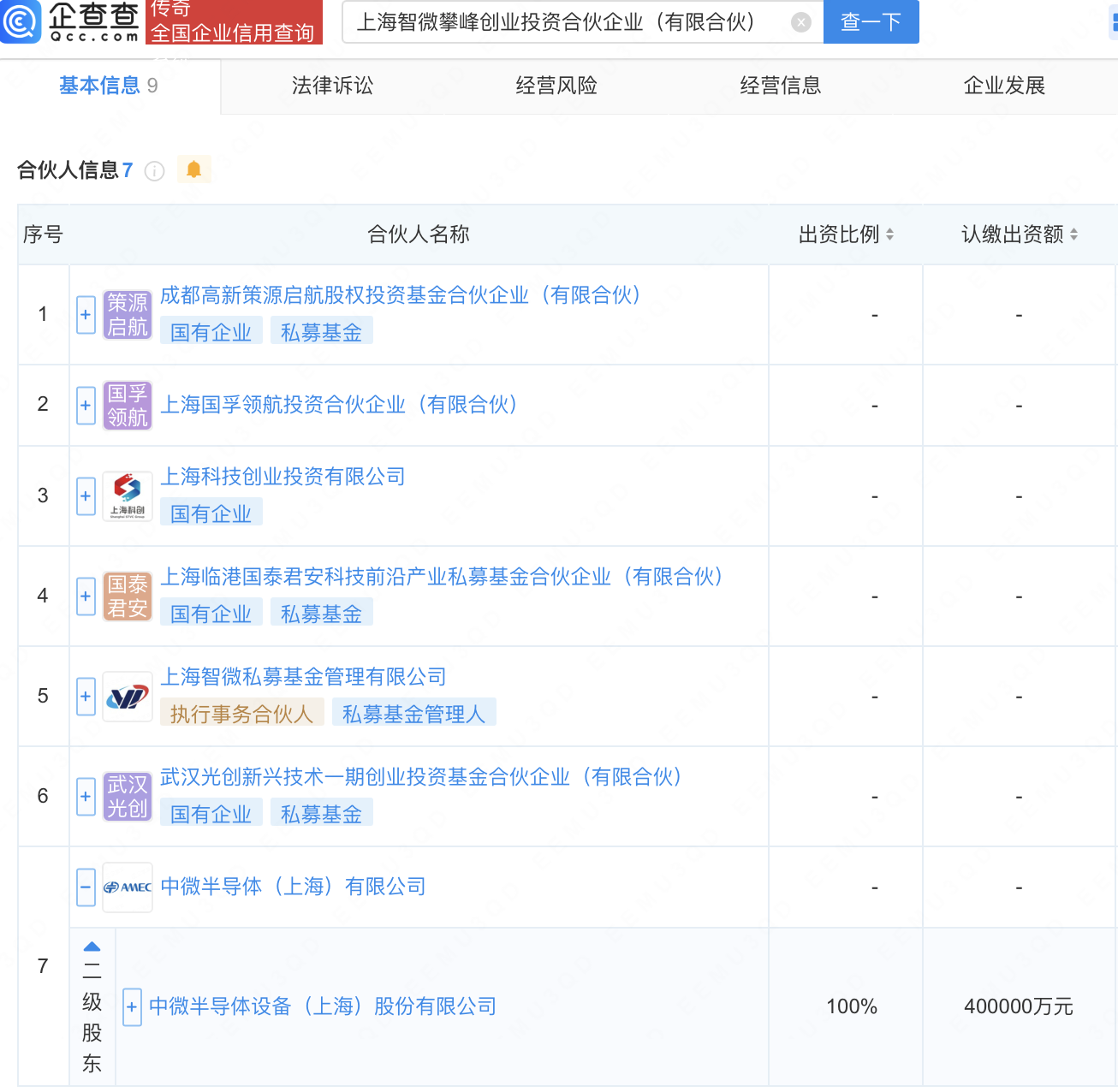Click the 上海智微 company logo
Screen dimensions: 1118x1092
128,697
